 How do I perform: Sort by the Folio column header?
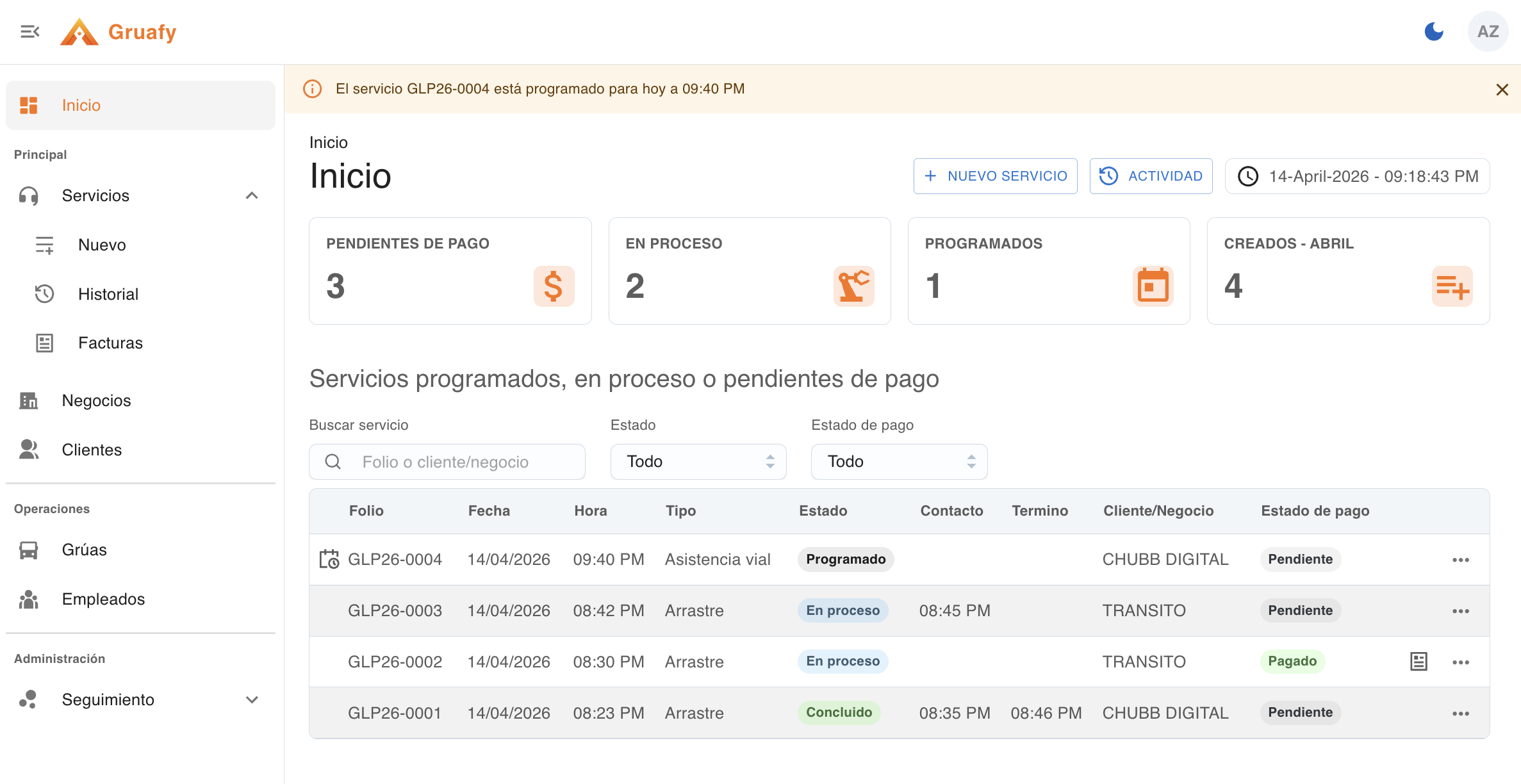click(x=366, y=511)
